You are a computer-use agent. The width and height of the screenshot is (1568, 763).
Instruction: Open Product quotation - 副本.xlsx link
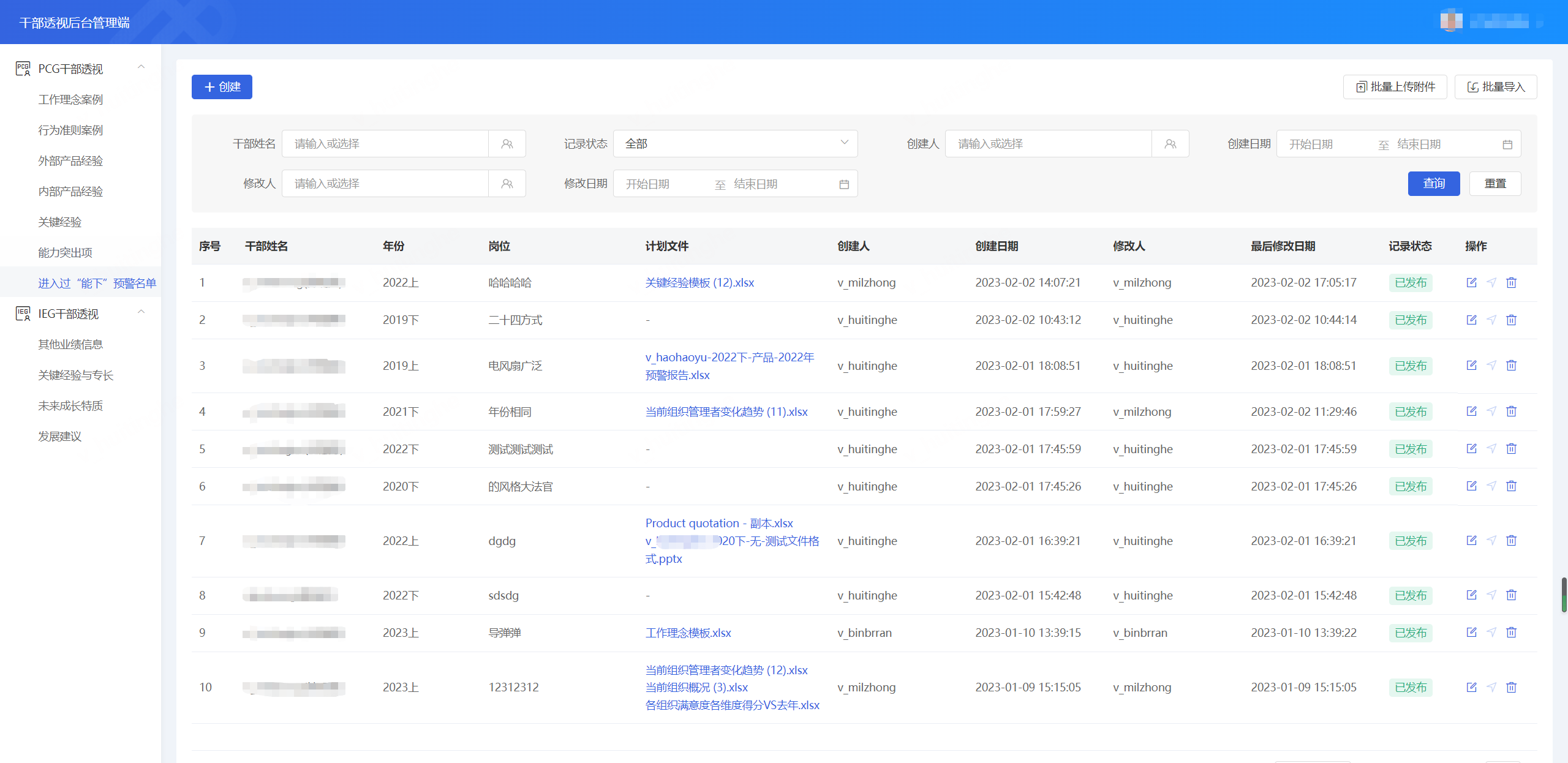coord(719,523)
